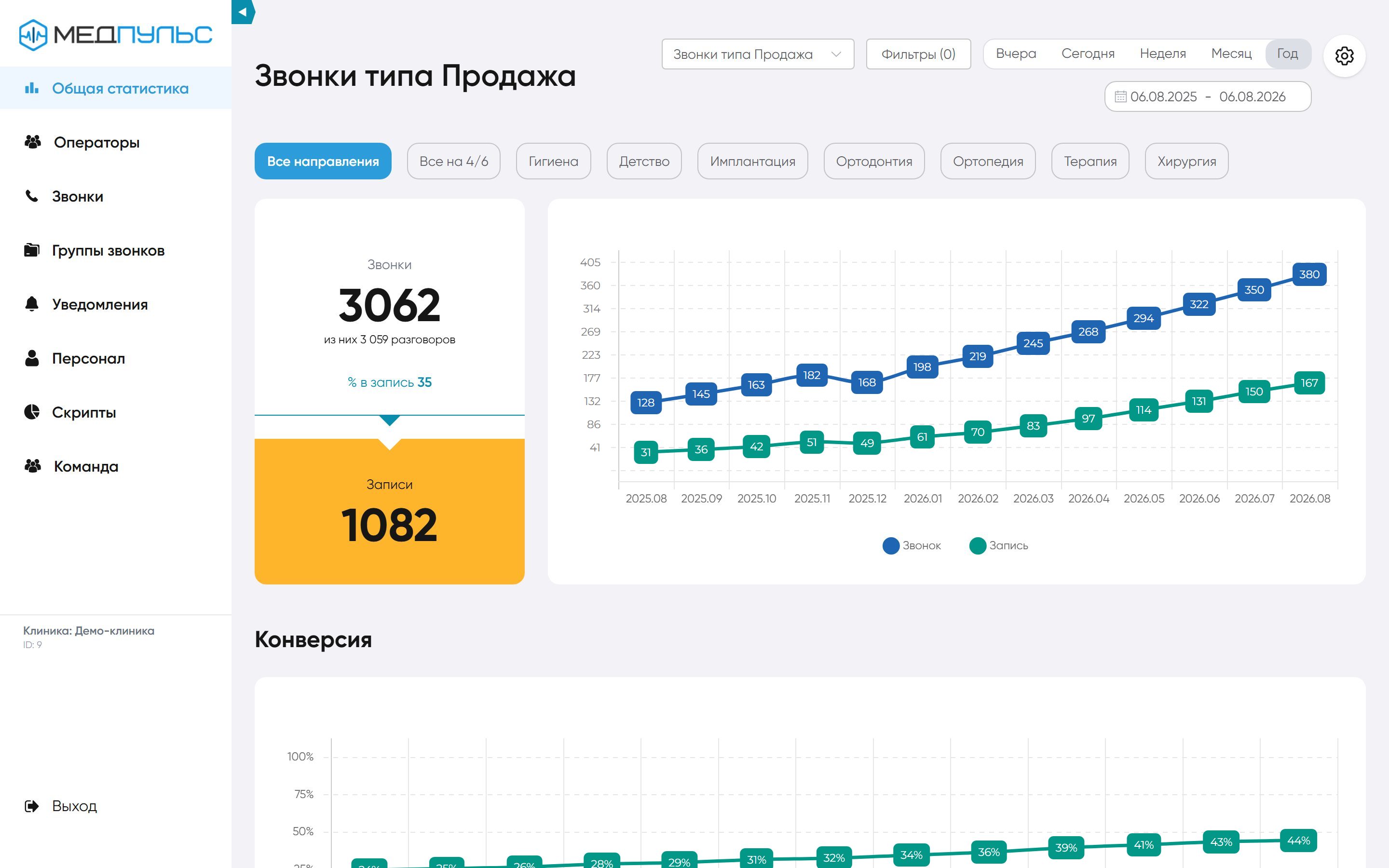
Task: Click the group icon for Команда
Action: (x=33, y=465)
